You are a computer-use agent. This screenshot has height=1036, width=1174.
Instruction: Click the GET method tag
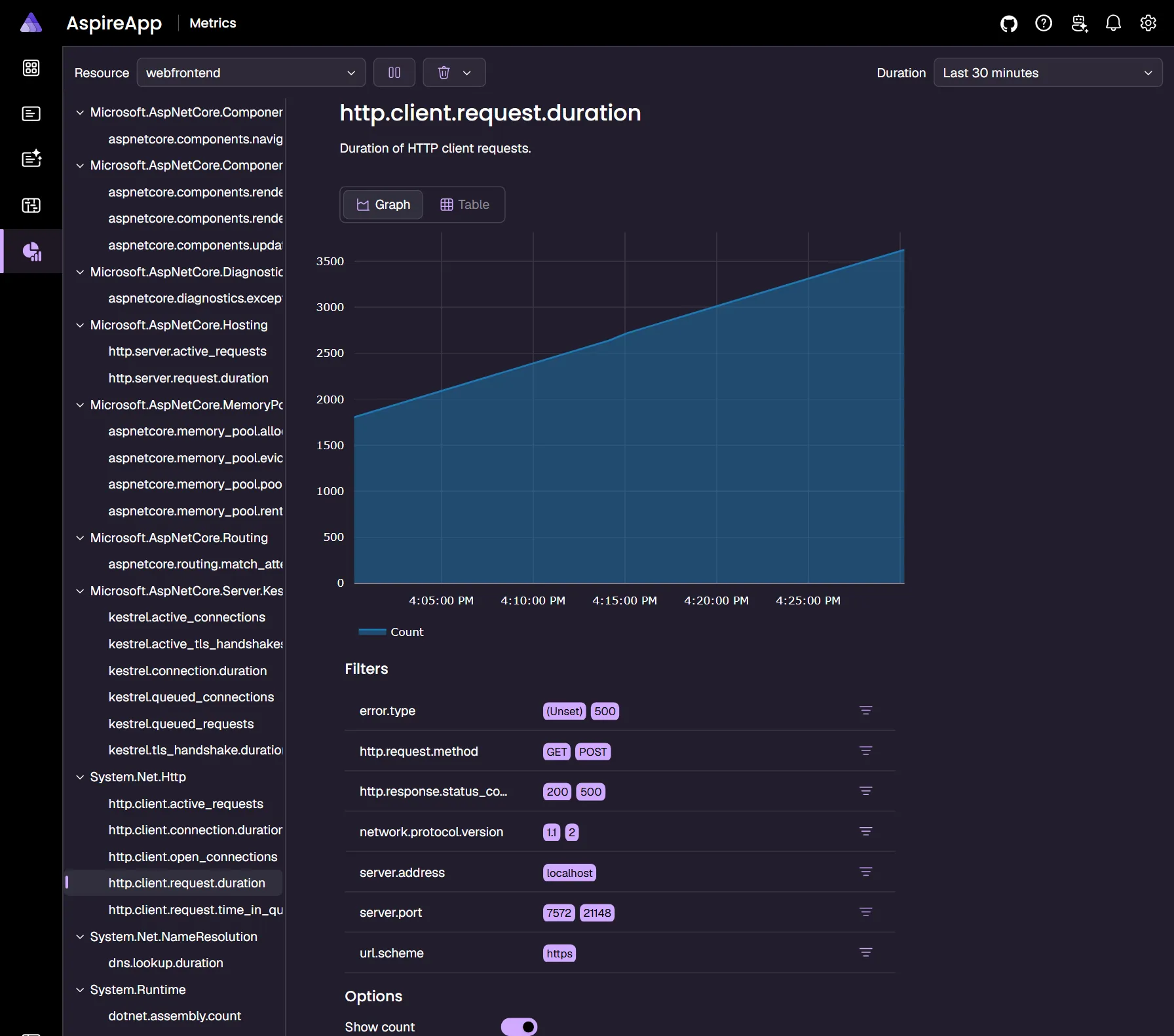556,752
